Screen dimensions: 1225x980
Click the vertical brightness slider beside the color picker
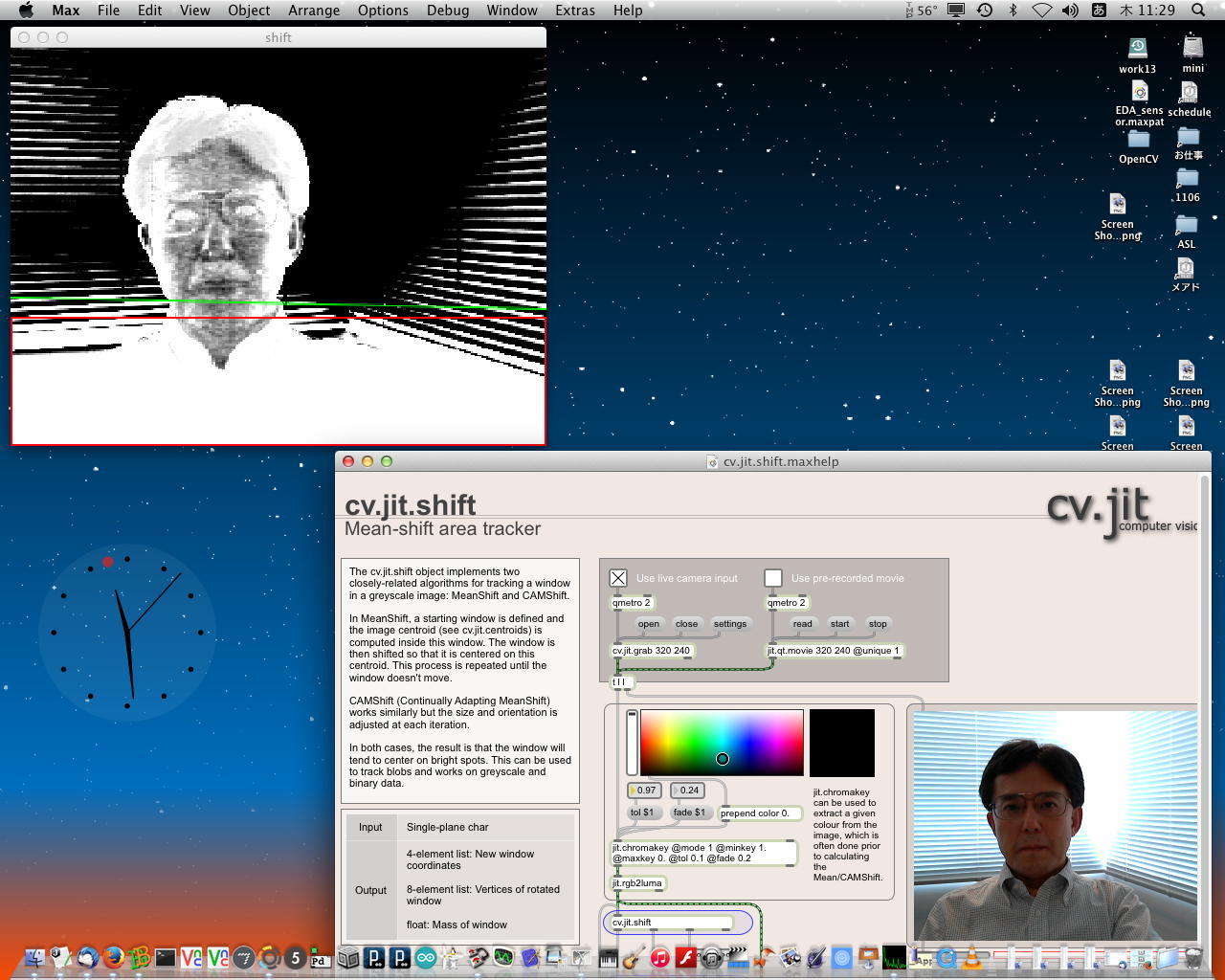(632, 742)
